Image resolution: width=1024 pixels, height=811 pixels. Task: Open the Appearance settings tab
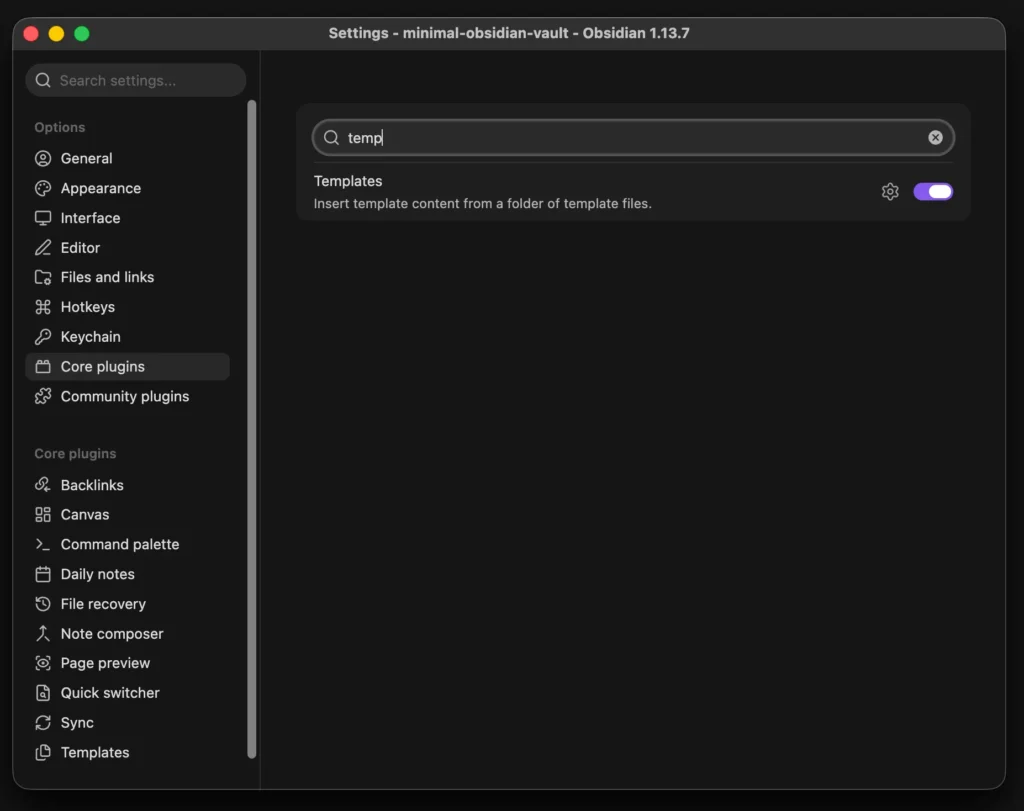pyautogui.click(x=127, y=188)
